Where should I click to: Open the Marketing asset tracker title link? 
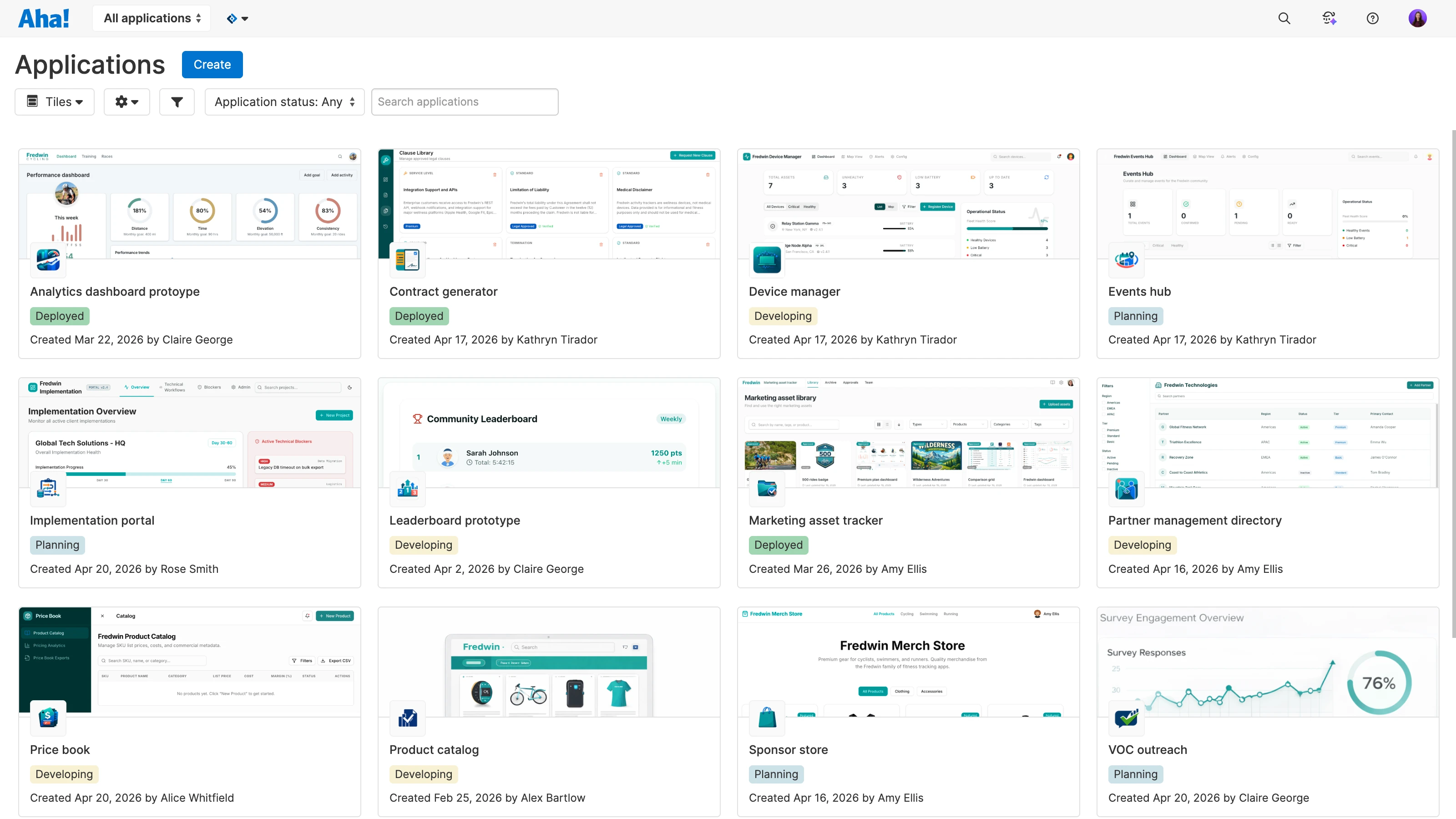[815, 521]
